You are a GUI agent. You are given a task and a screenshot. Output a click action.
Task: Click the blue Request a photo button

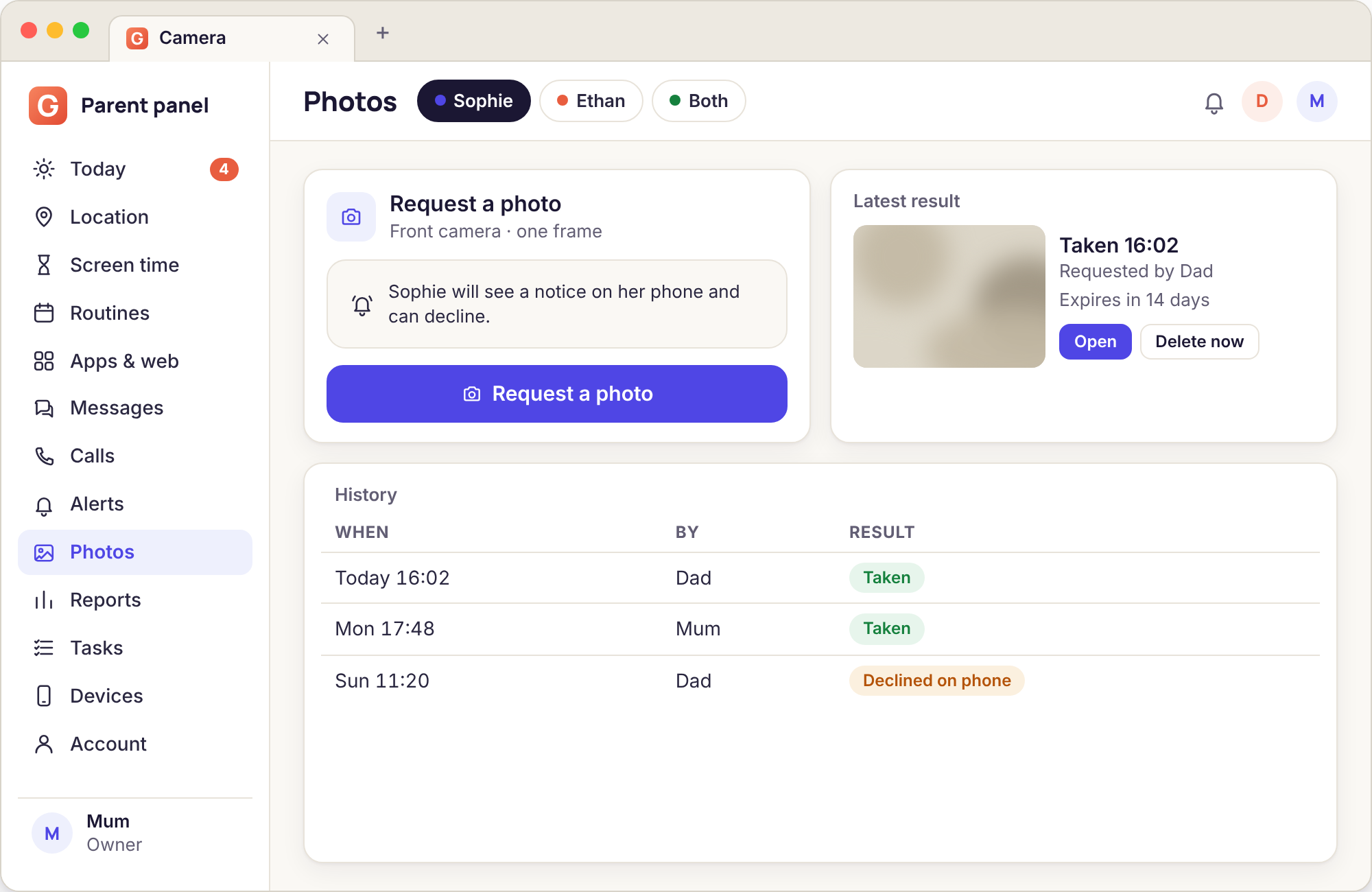coord(557,394)
